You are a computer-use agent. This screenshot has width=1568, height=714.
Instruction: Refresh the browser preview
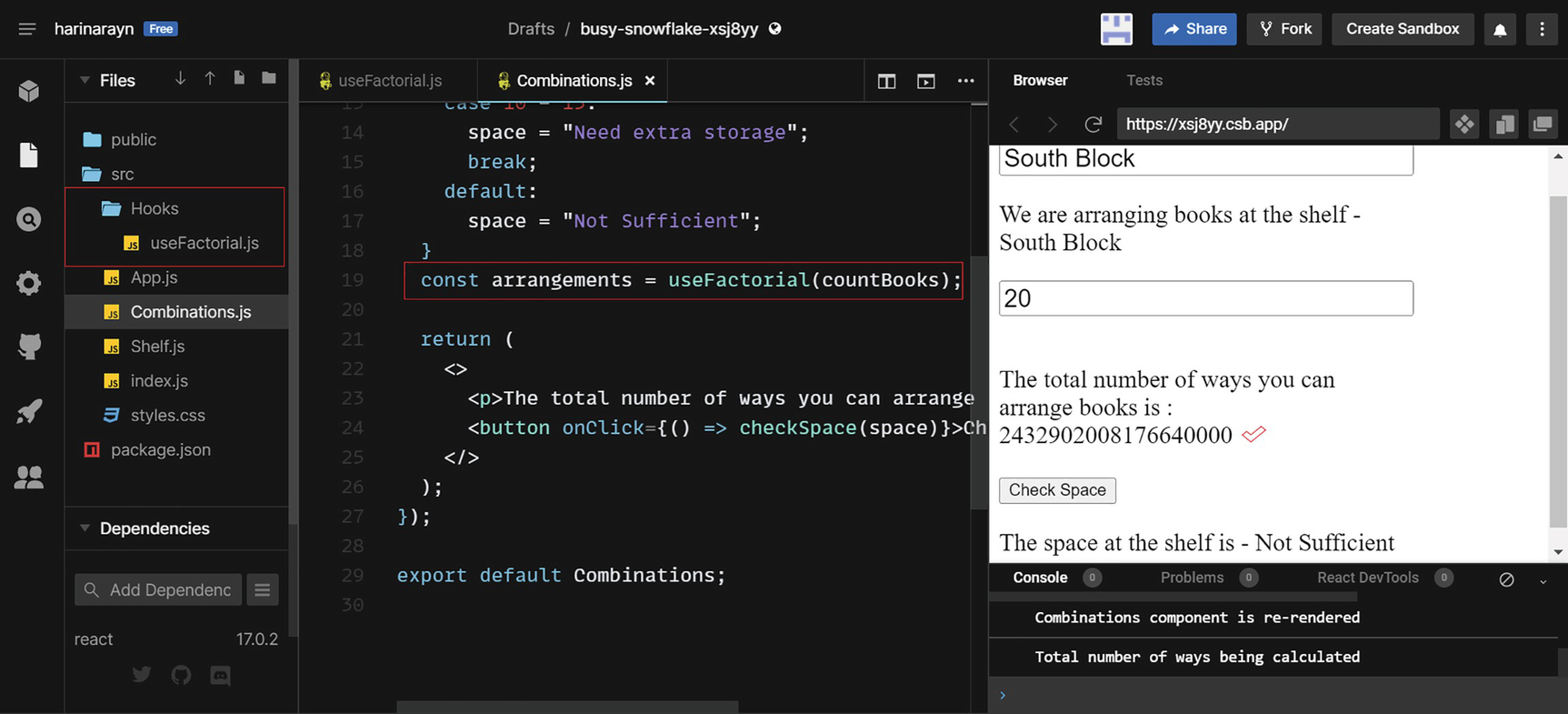coord(1094,124)
